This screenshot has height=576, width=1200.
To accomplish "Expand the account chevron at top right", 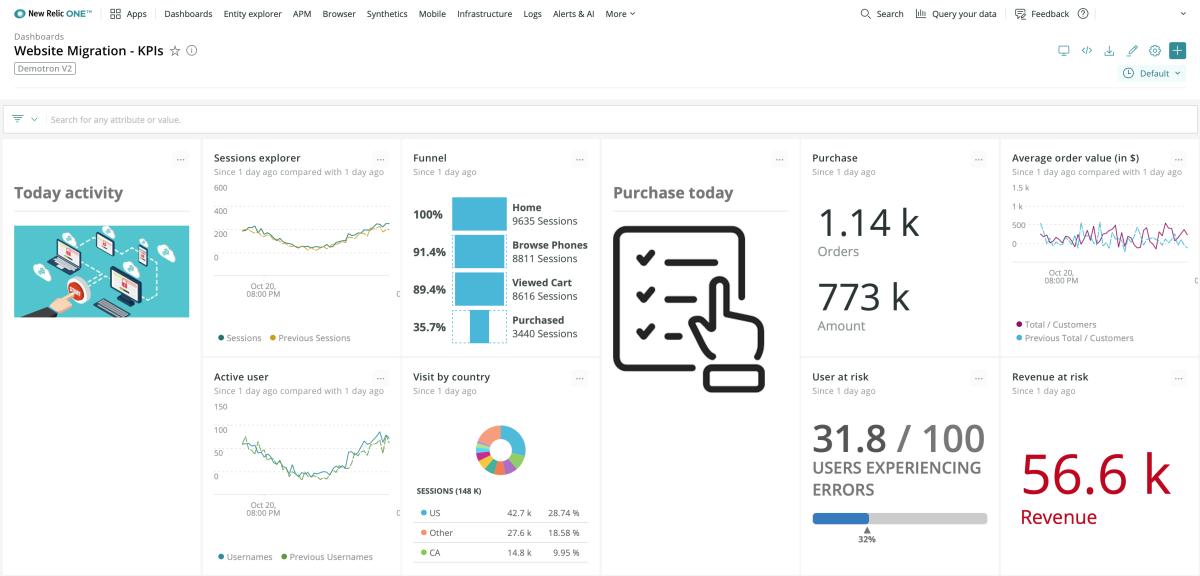I will click(1185, 14).
